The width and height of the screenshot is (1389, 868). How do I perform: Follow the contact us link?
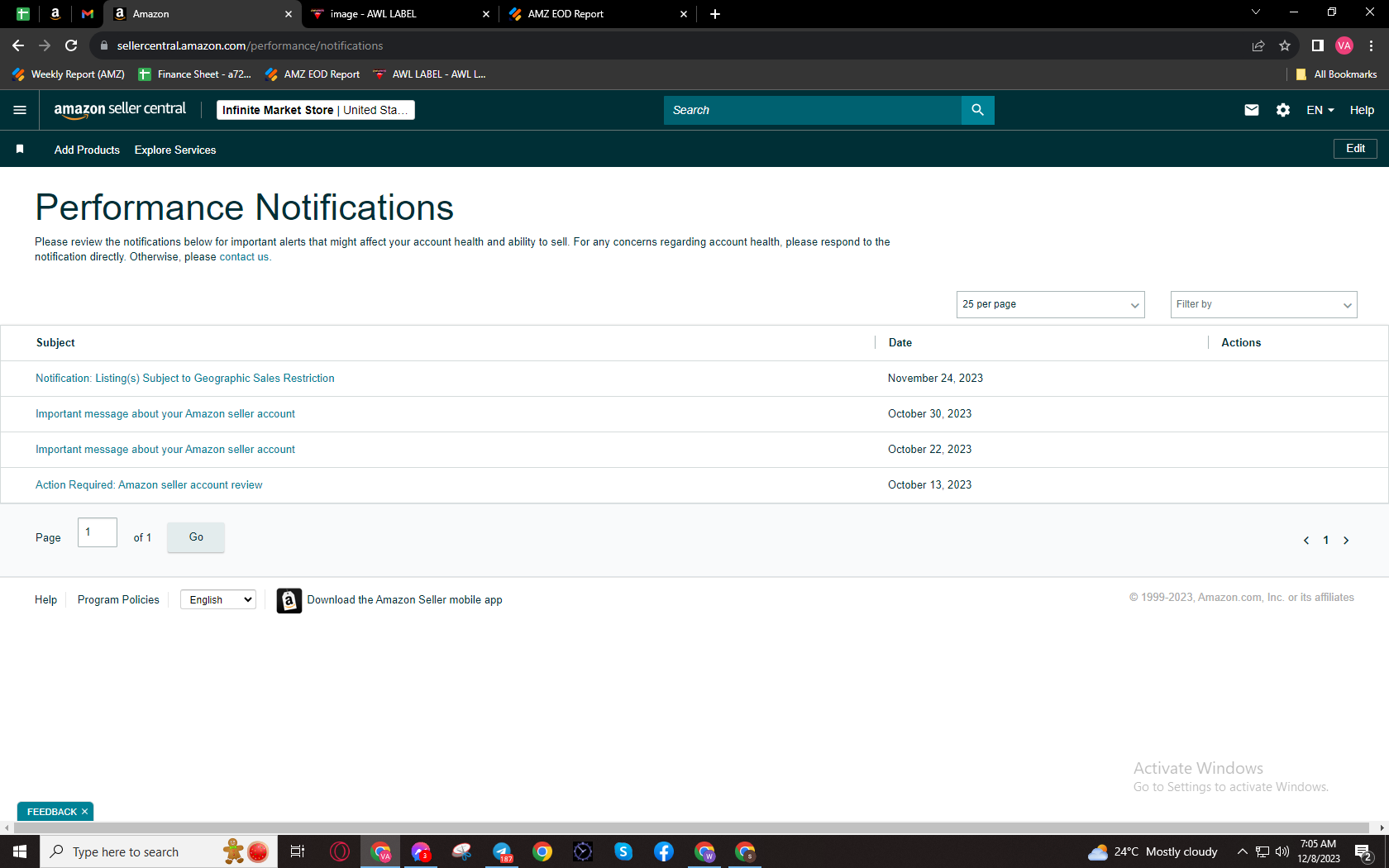244,257
